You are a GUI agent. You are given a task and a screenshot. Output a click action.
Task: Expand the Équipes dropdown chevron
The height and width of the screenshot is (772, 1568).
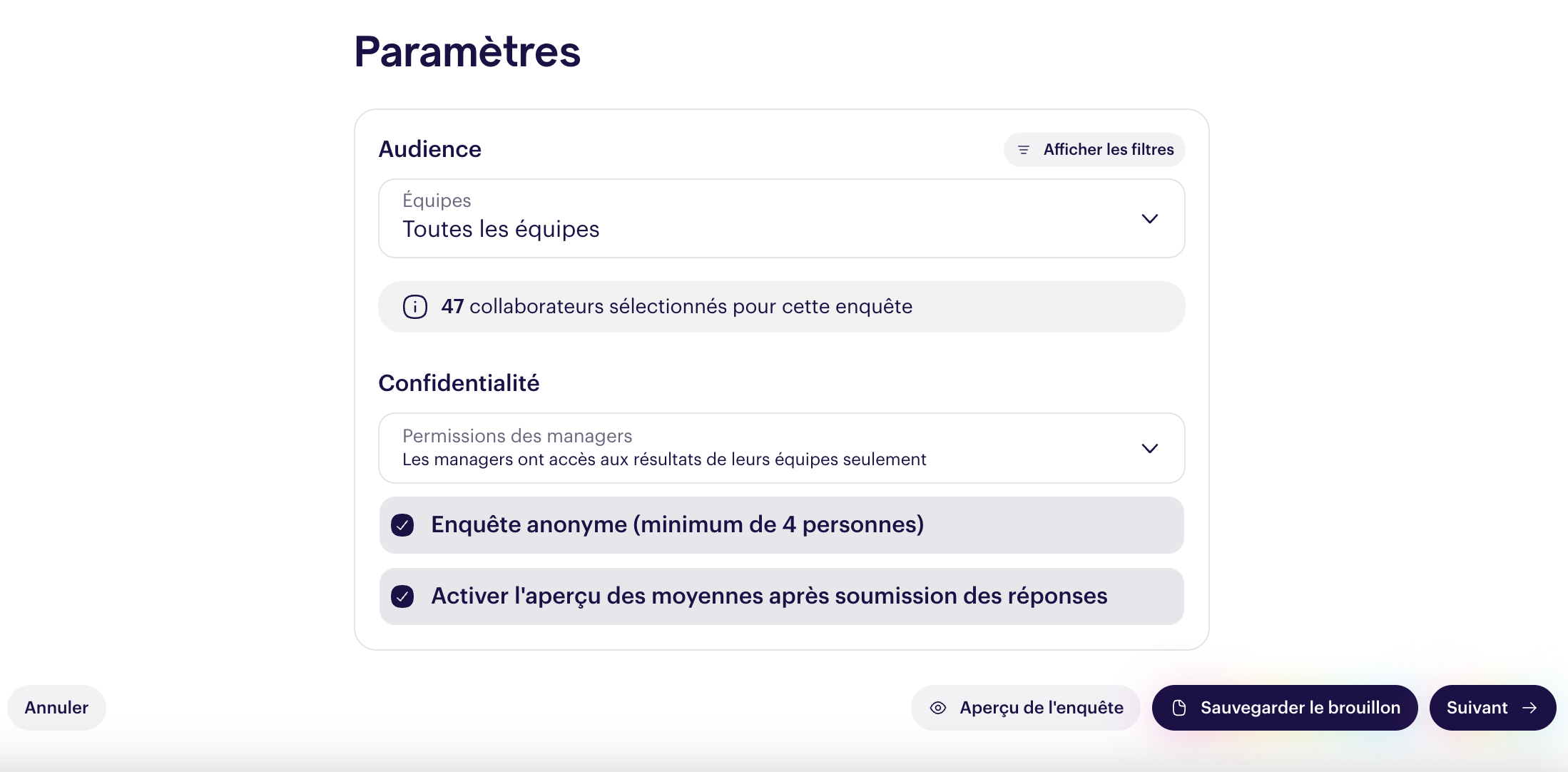pyautogui.click(x=1149, y=219)
